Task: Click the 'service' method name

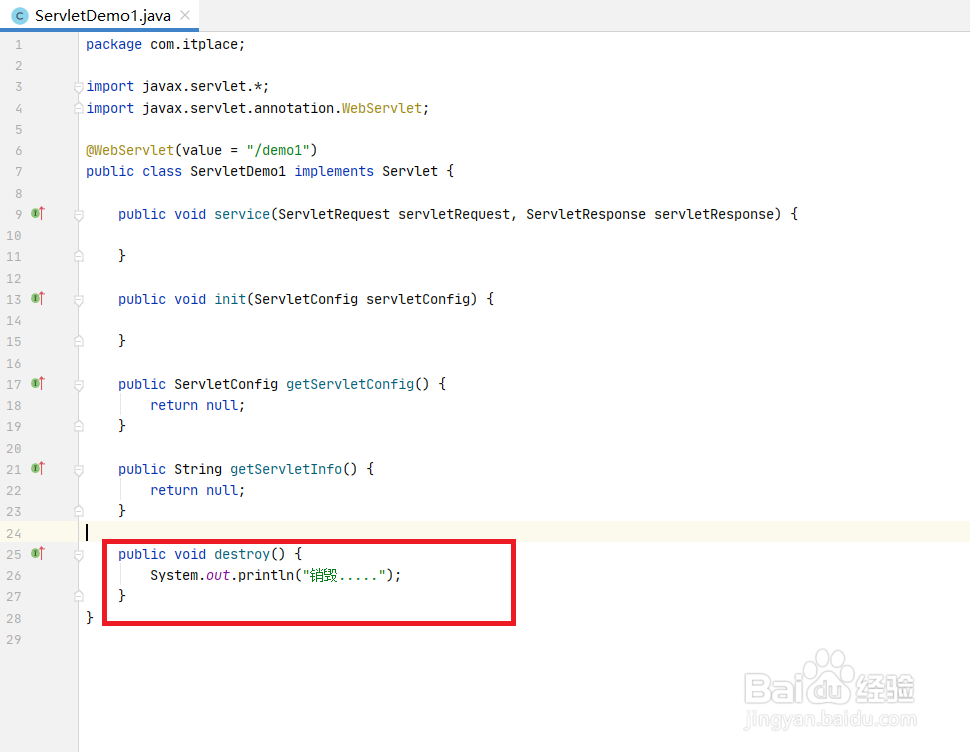Action: 242,214
